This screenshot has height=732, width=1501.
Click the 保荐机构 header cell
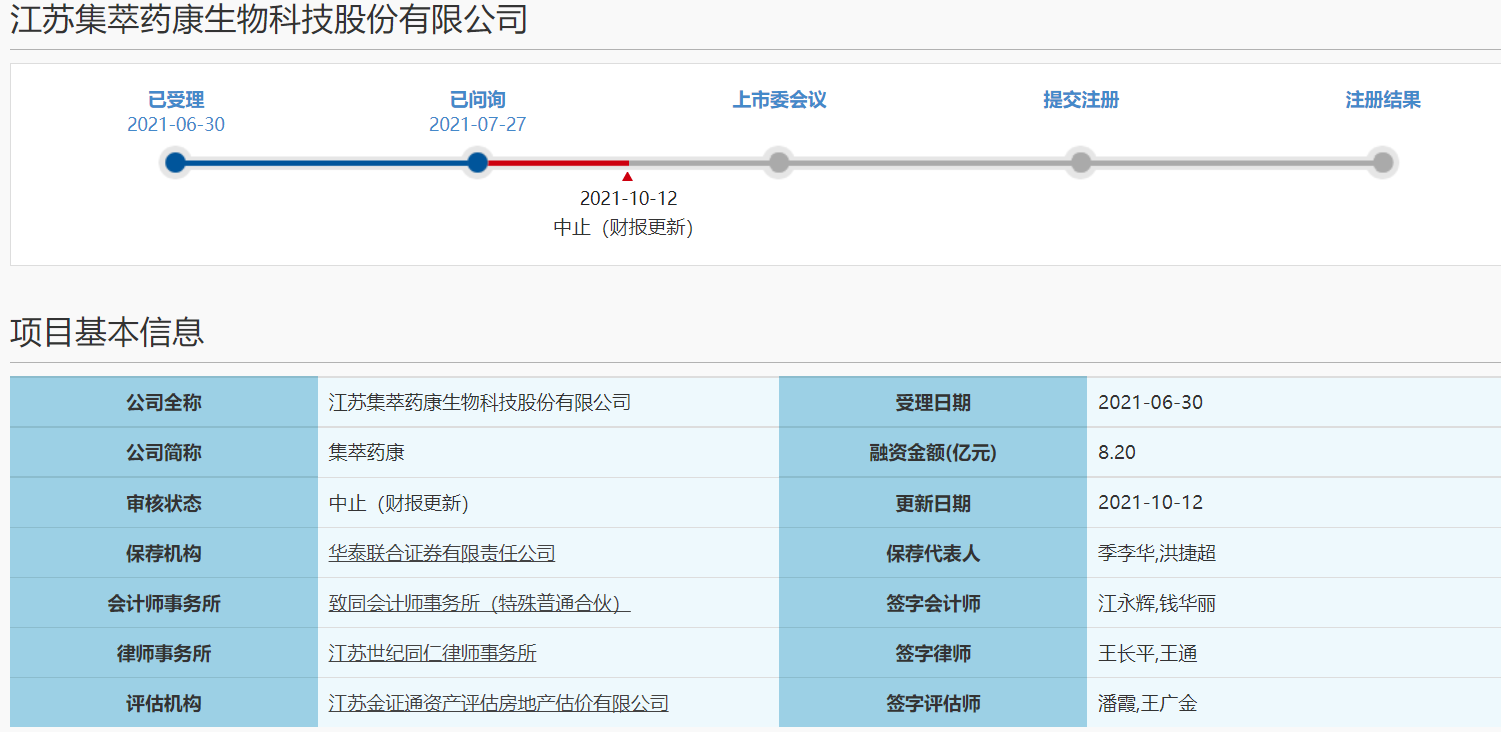[x=164, y=553]
